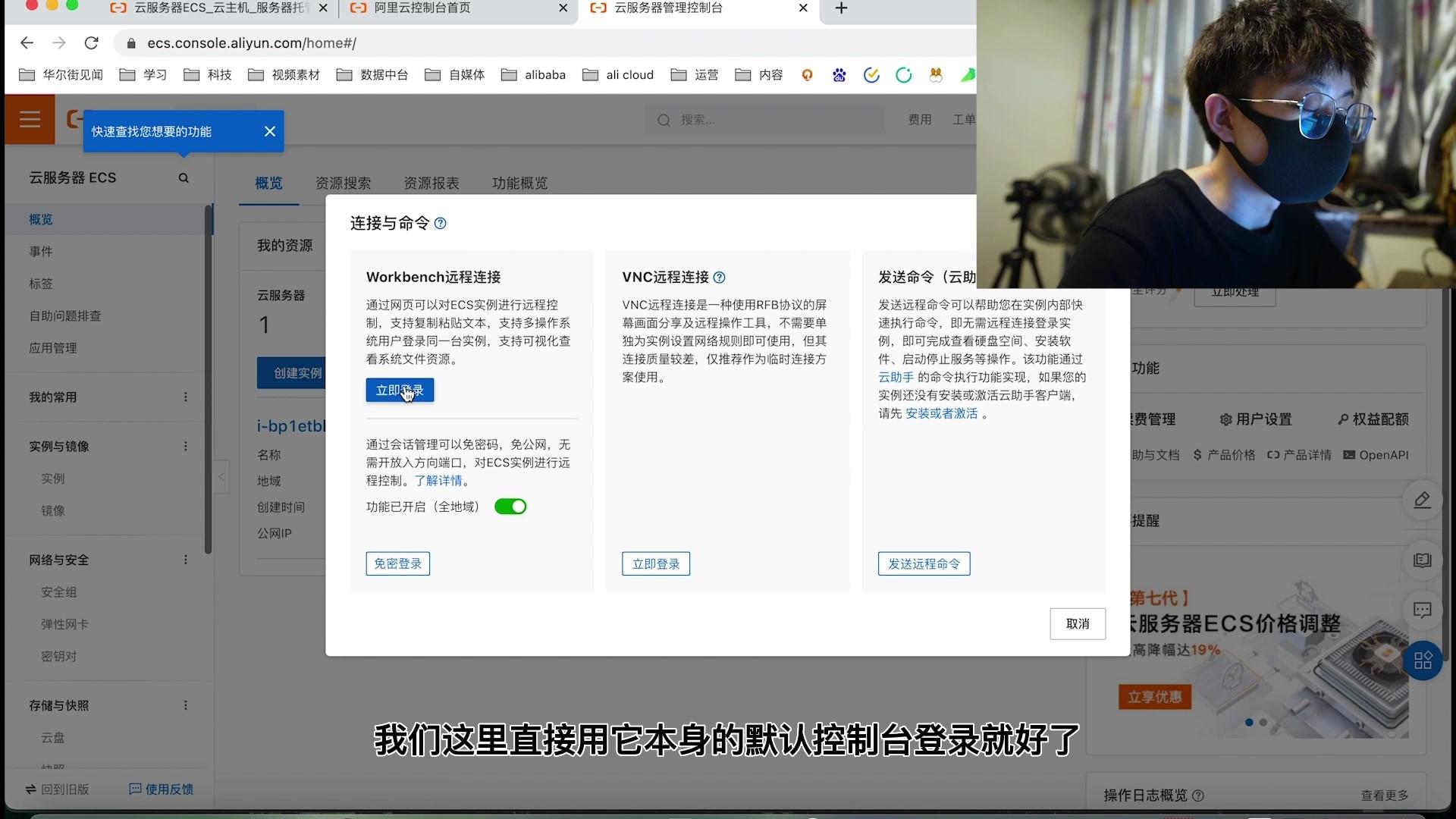1456x819 pixels.
Task: Switch to the 功能概览 tab
Action: (519, 184)
